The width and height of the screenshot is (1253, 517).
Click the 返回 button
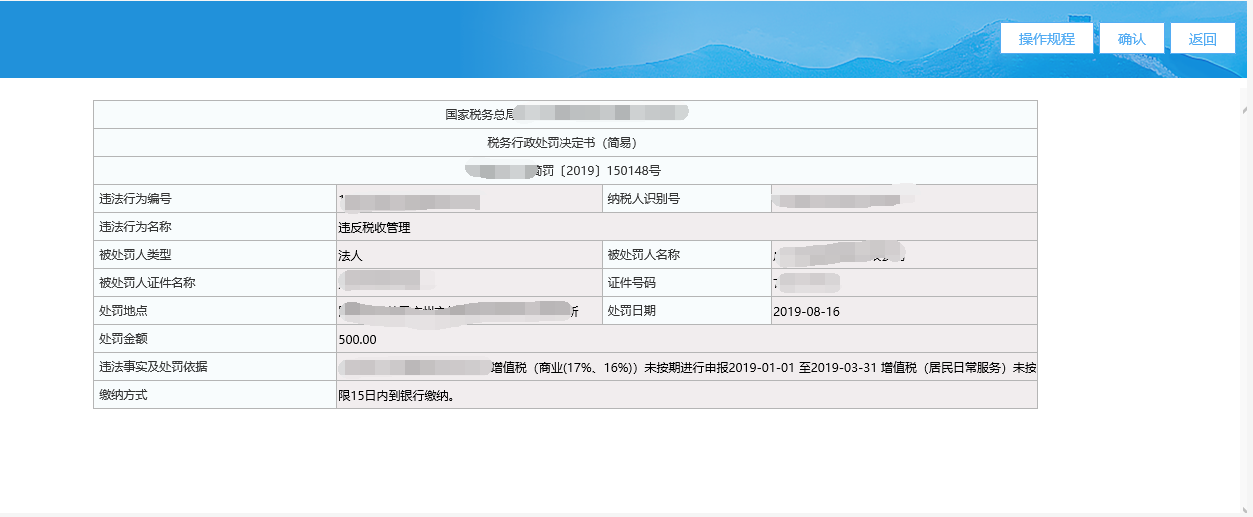tap(1202, 39)
